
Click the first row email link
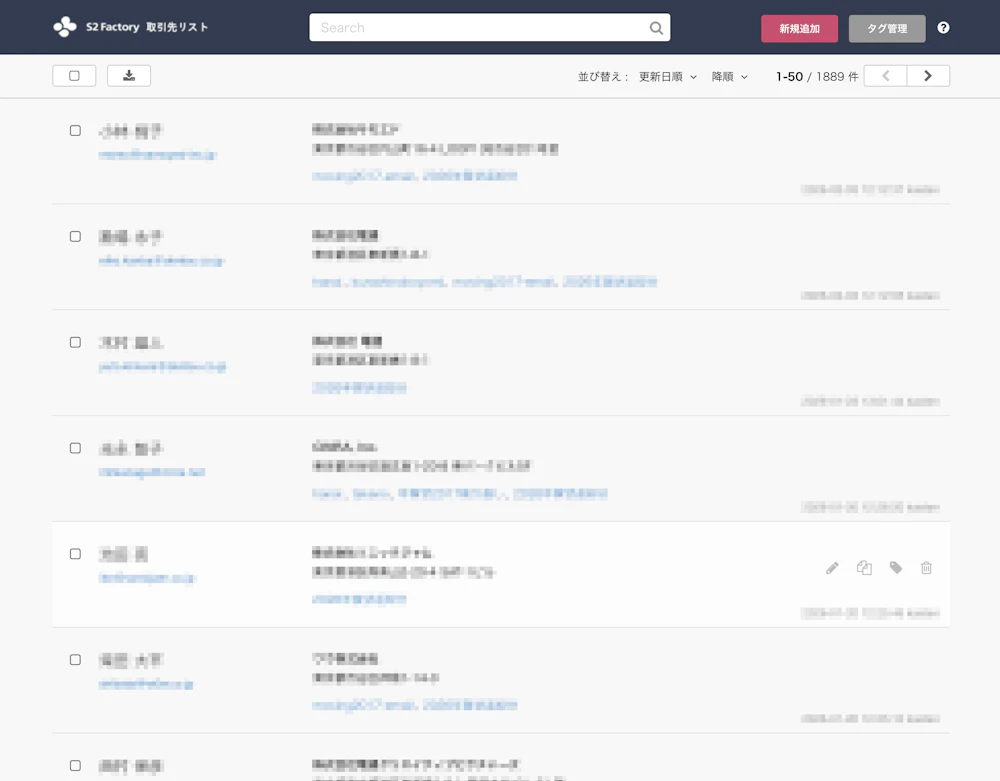158,155
